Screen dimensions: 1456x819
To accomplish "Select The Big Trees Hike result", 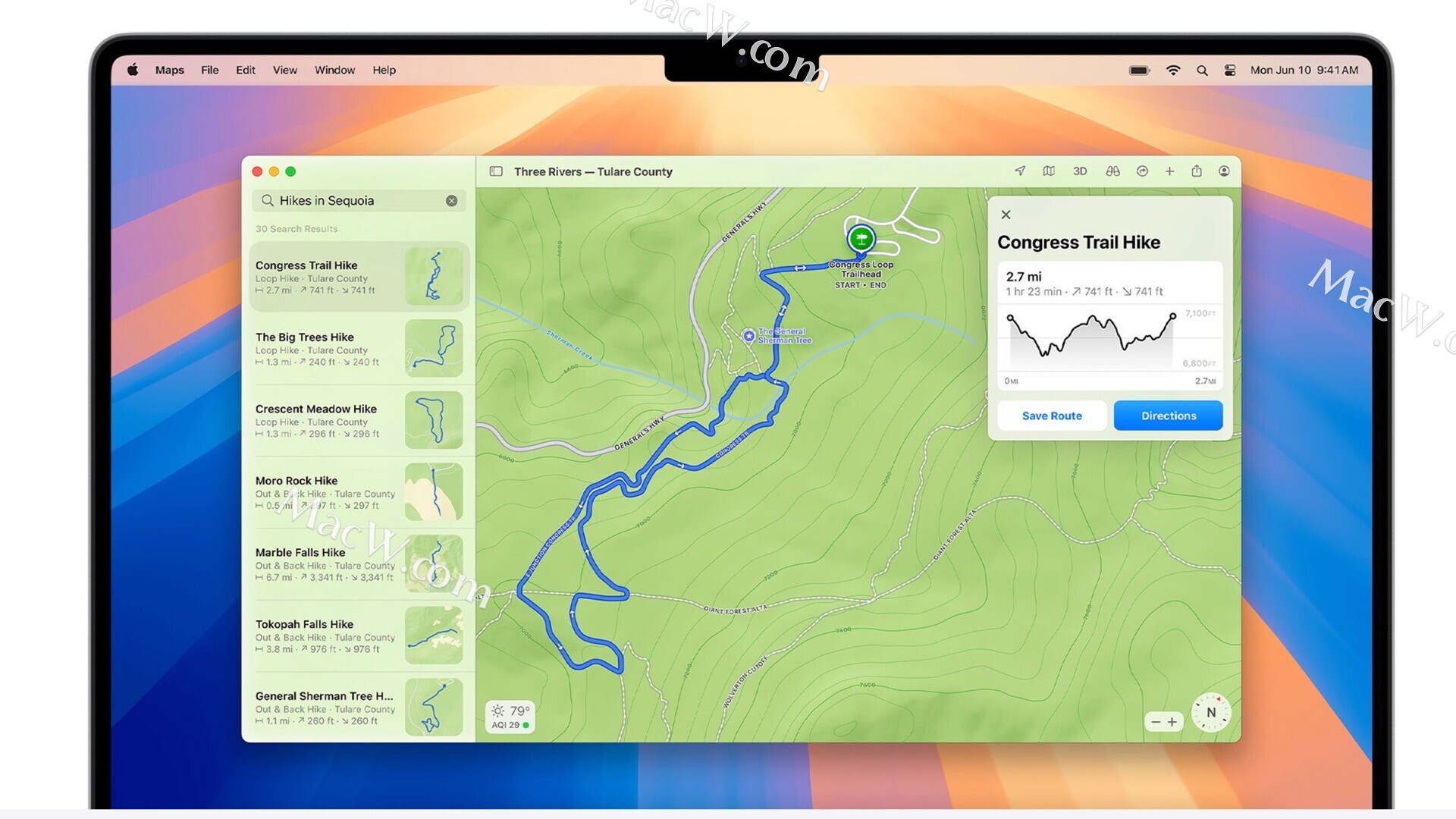I will pyautogui.click(x=359, y=349).
